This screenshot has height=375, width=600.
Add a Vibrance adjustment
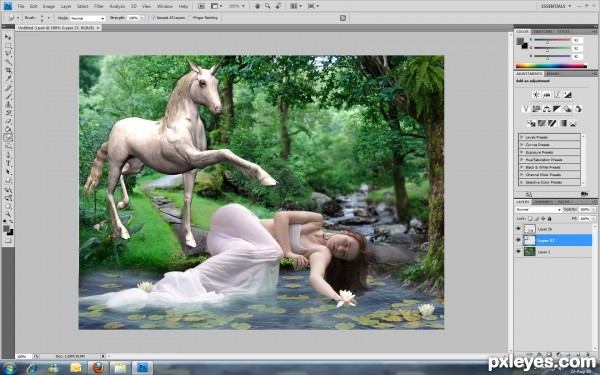point(526,109)
